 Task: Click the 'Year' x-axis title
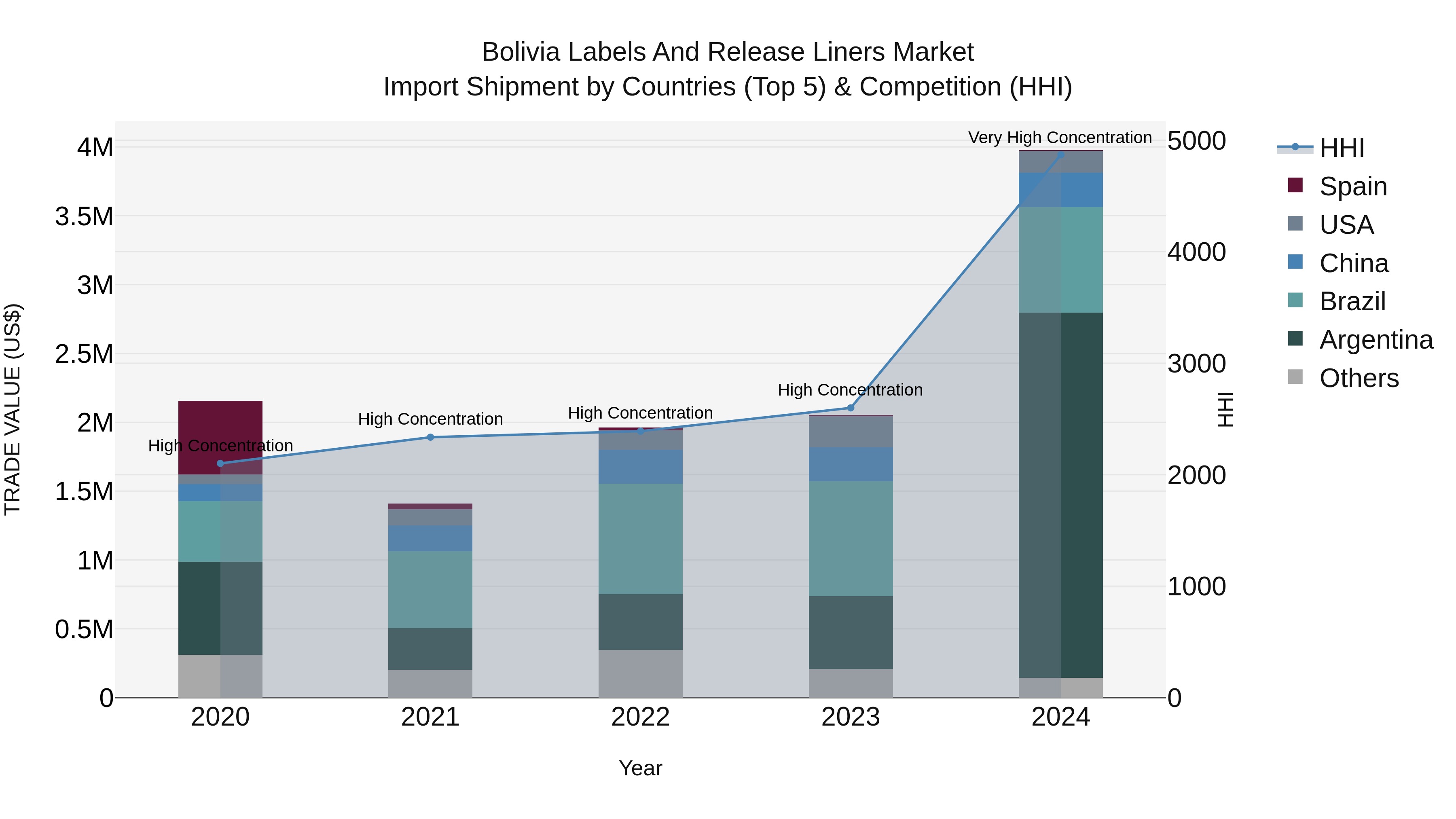pyautogui.click(x=640, y=769)
